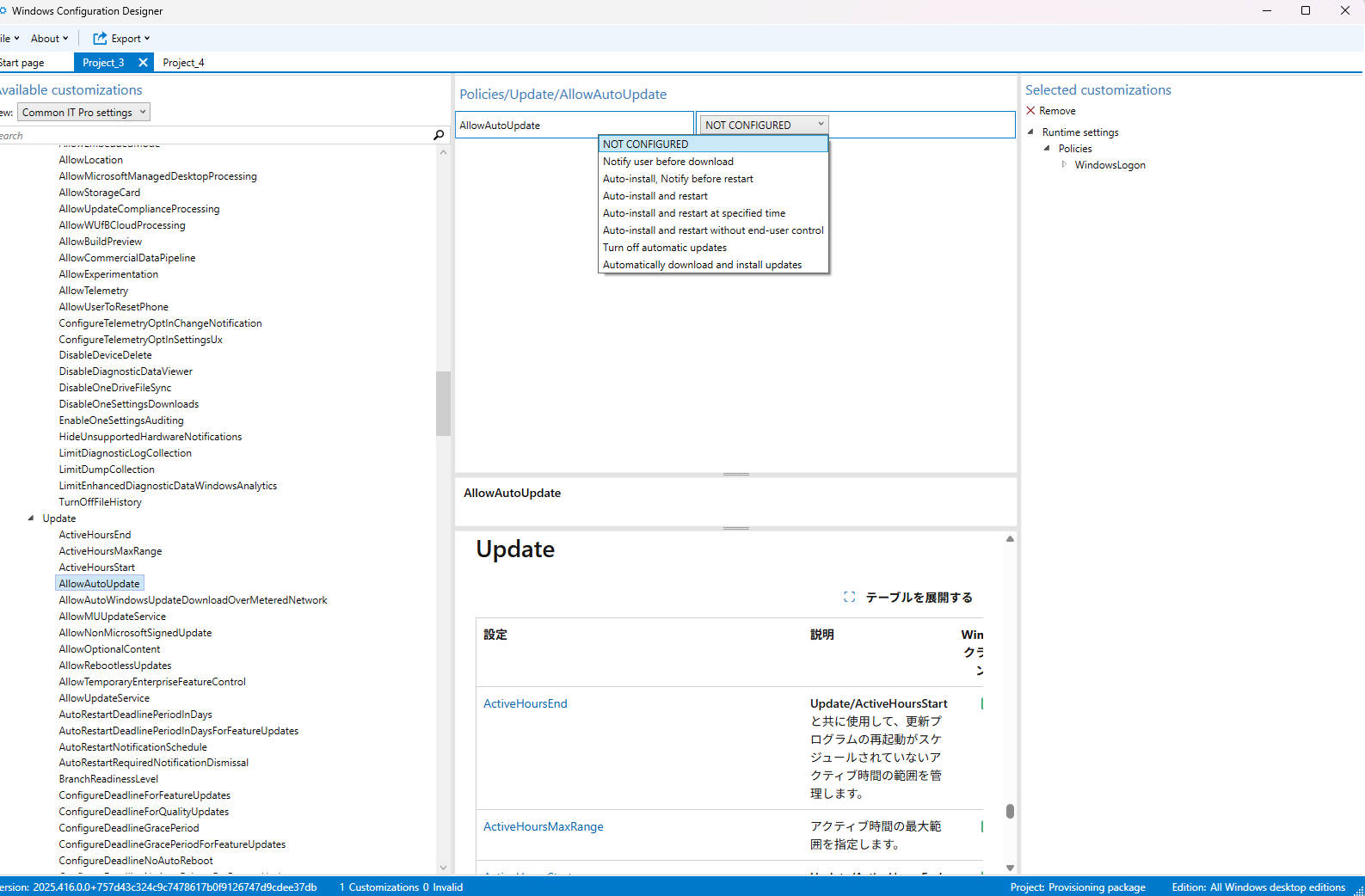Image resolution: width=1365 pixels, height=896 pixels.
Task: Close the Project_3 tab
Action: coord(143,63)
